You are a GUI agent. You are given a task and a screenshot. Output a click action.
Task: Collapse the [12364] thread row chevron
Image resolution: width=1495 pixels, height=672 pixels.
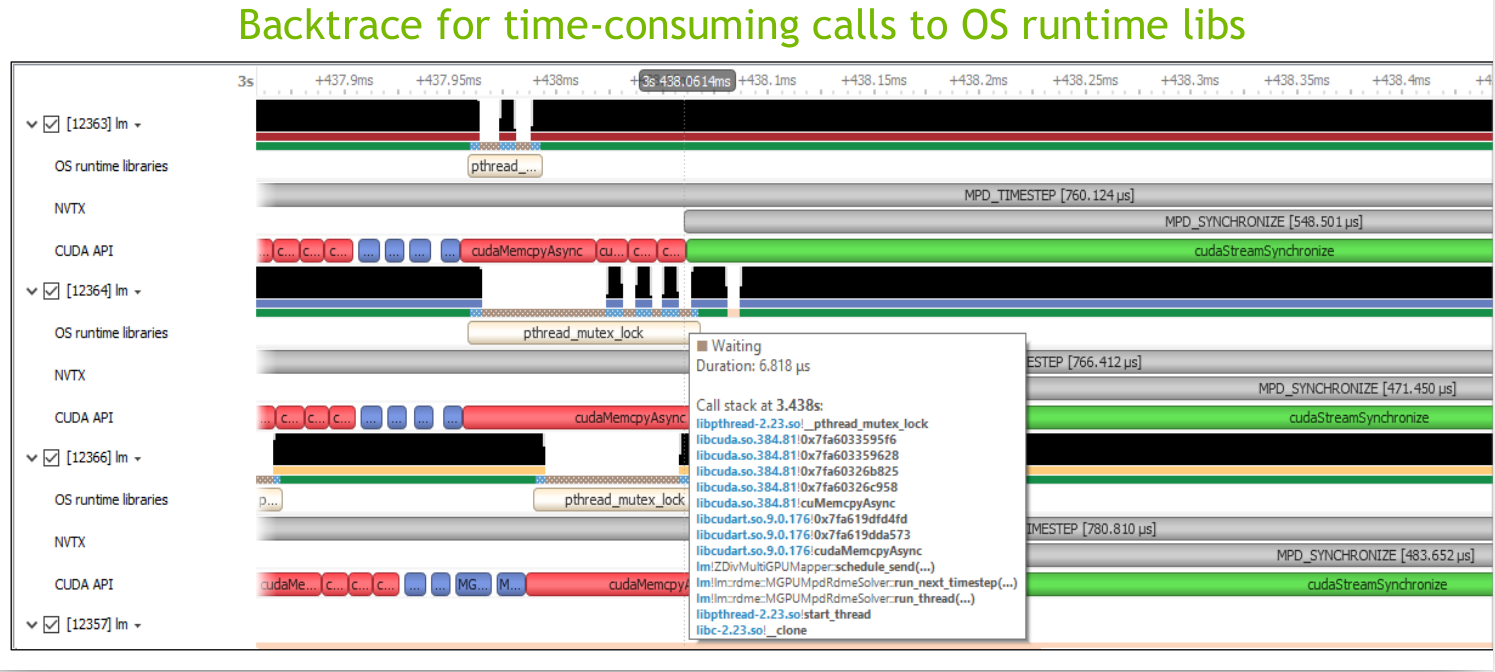click(32, 291)
